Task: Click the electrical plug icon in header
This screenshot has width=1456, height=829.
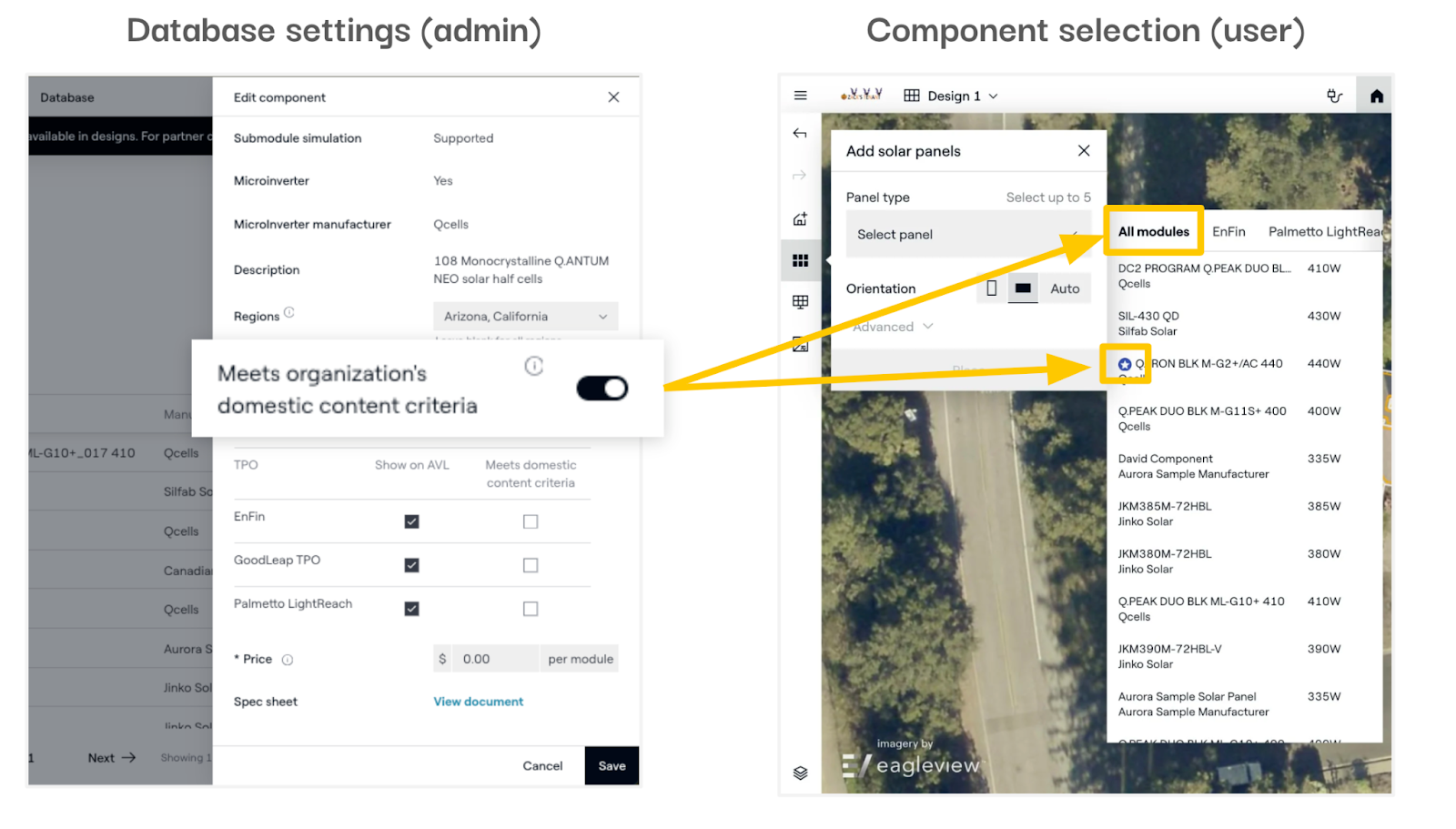Action: click(1334, 96)
